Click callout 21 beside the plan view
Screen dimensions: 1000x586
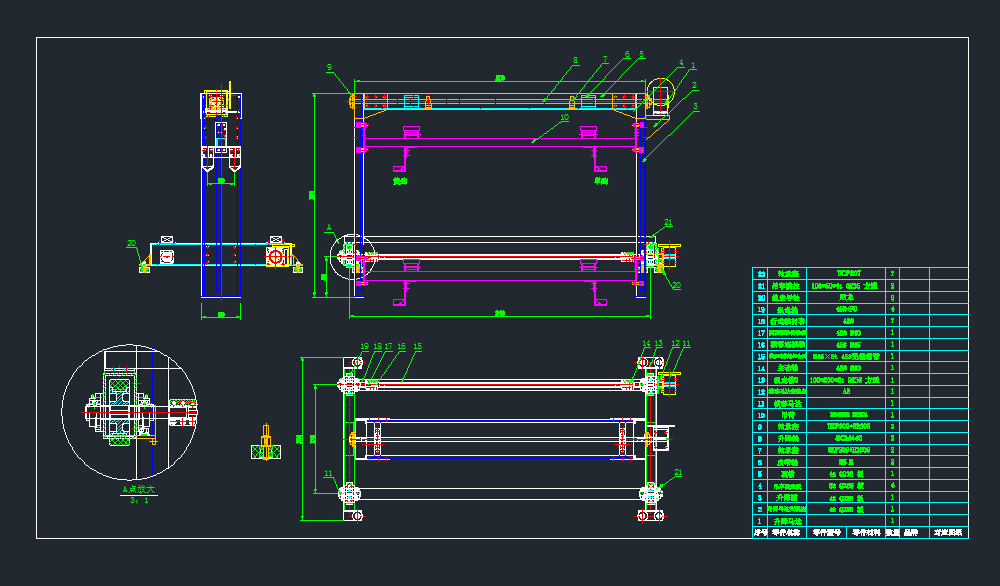(677, 472)
